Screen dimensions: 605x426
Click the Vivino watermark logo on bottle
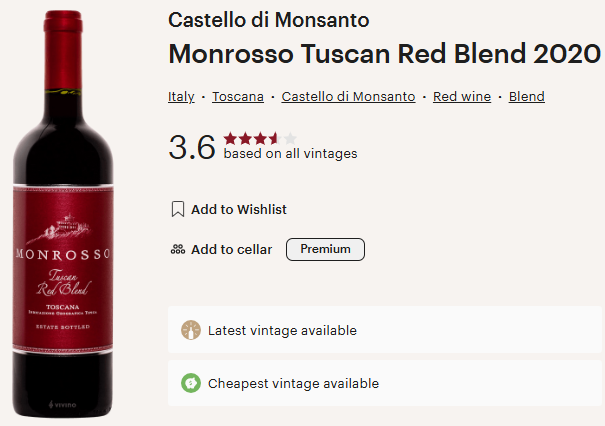tap(62, 404)
